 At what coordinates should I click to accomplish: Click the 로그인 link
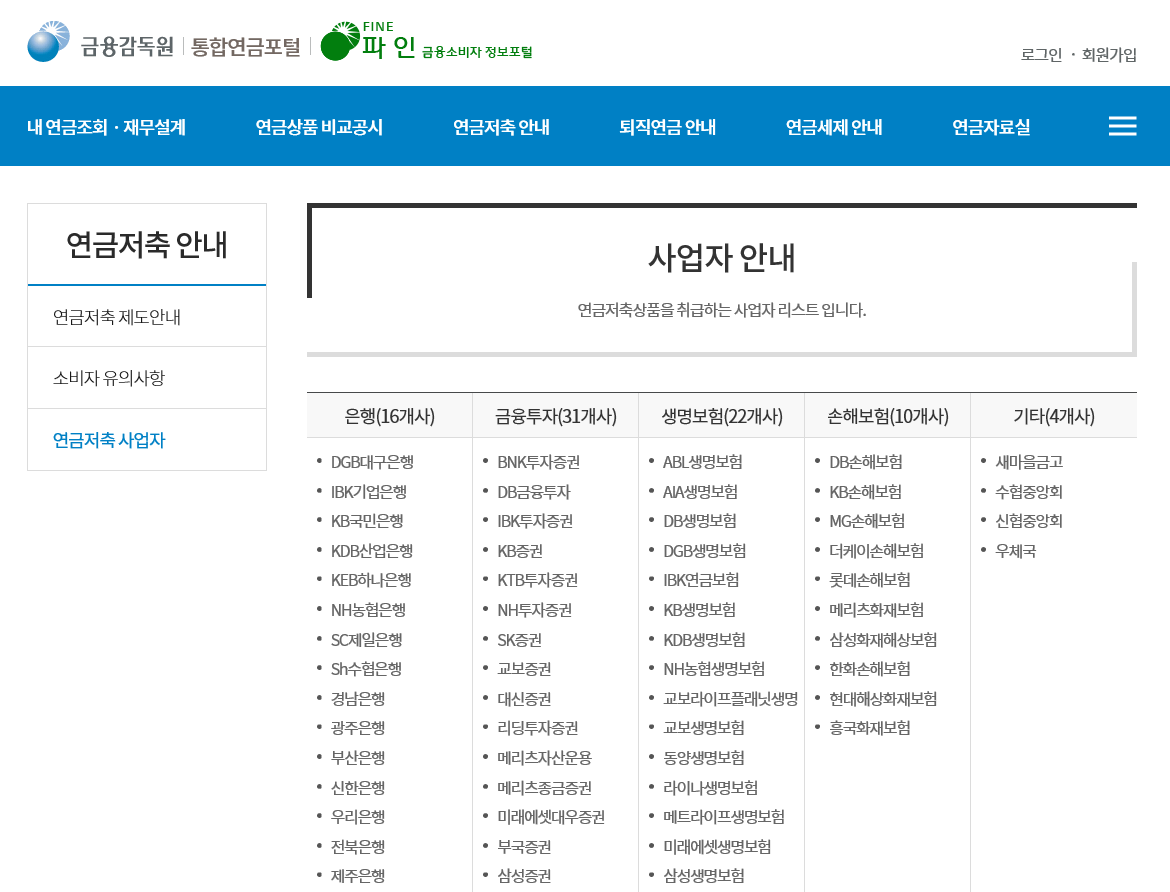1041,54
